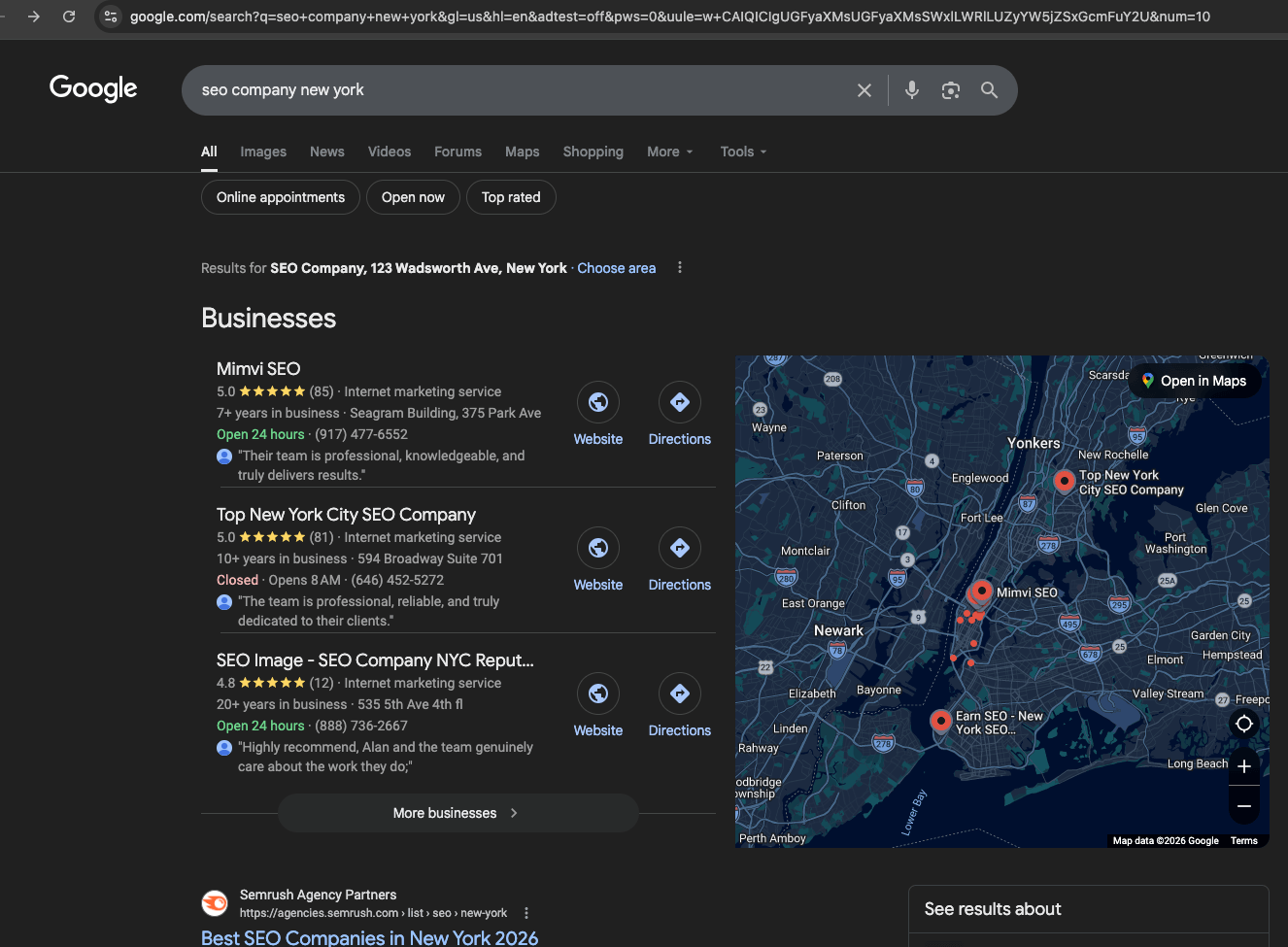Reload the page in the browser toolbar

(x=69, y=17)
